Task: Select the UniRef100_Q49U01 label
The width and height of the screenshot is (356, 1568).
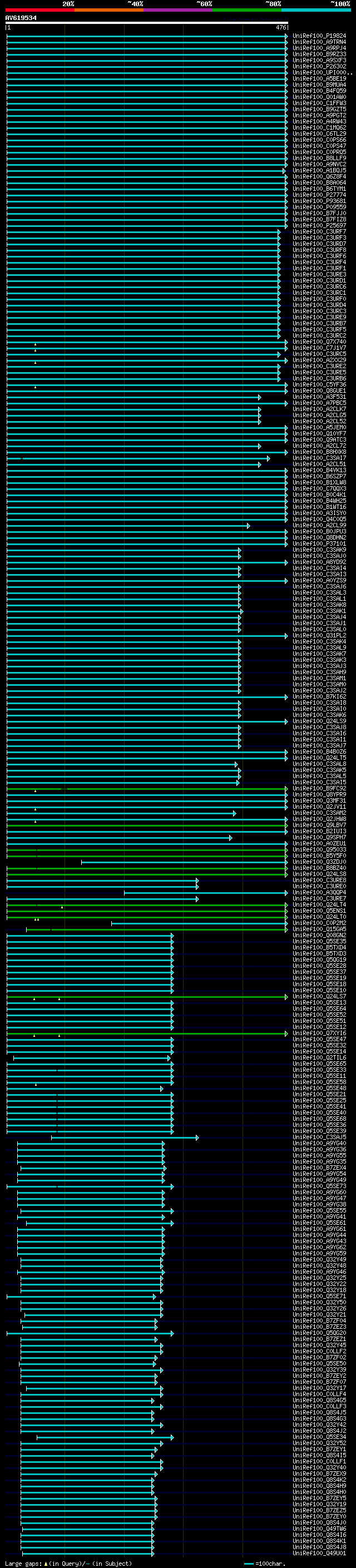Action: 319,1553
